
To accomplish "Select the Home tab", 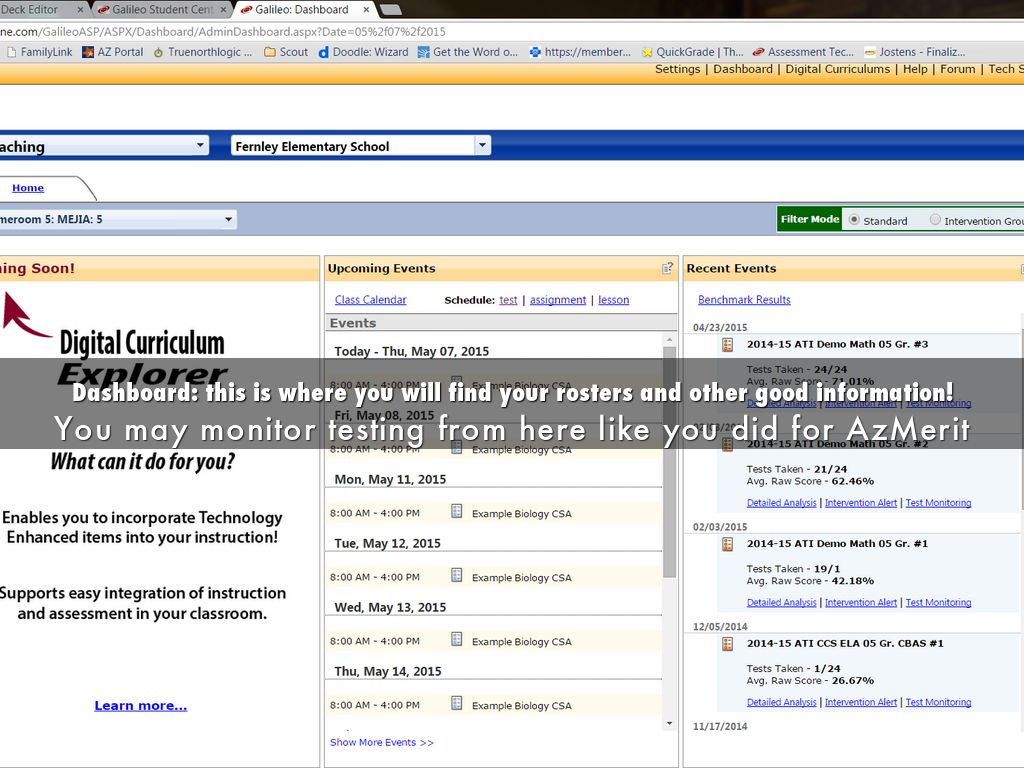I will (28, 188).
